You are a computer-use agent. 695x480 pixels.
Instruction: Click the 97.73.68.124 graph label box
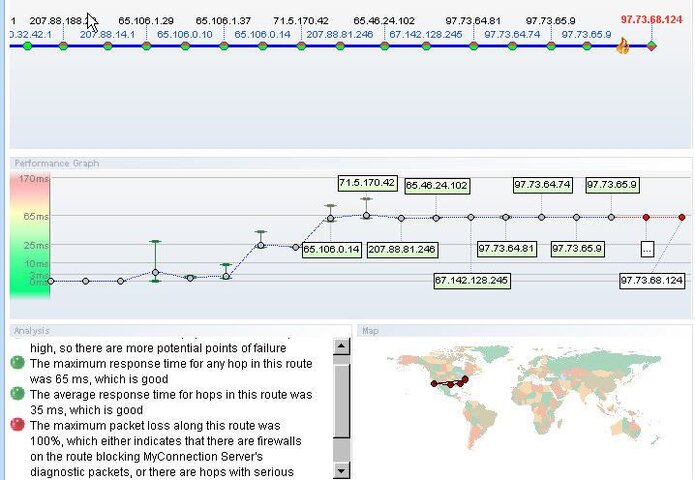click(x=652, y=281)
